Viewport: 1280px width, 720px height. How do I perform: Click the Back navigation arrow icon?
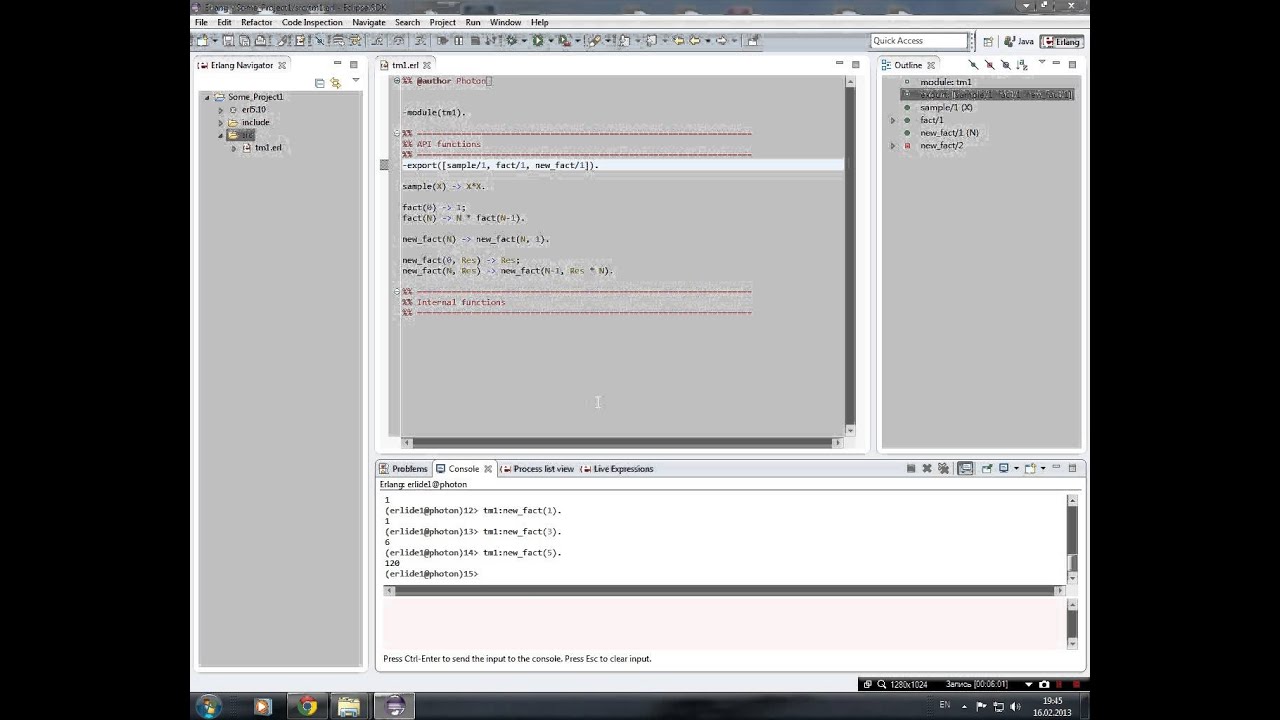(694, 41)
